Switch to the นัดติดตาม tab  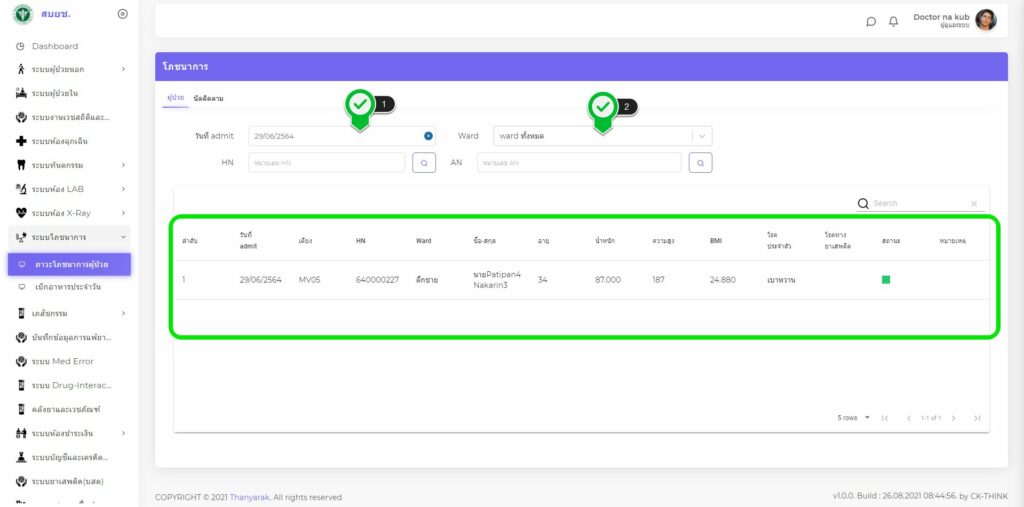click(x=208, y=98)
